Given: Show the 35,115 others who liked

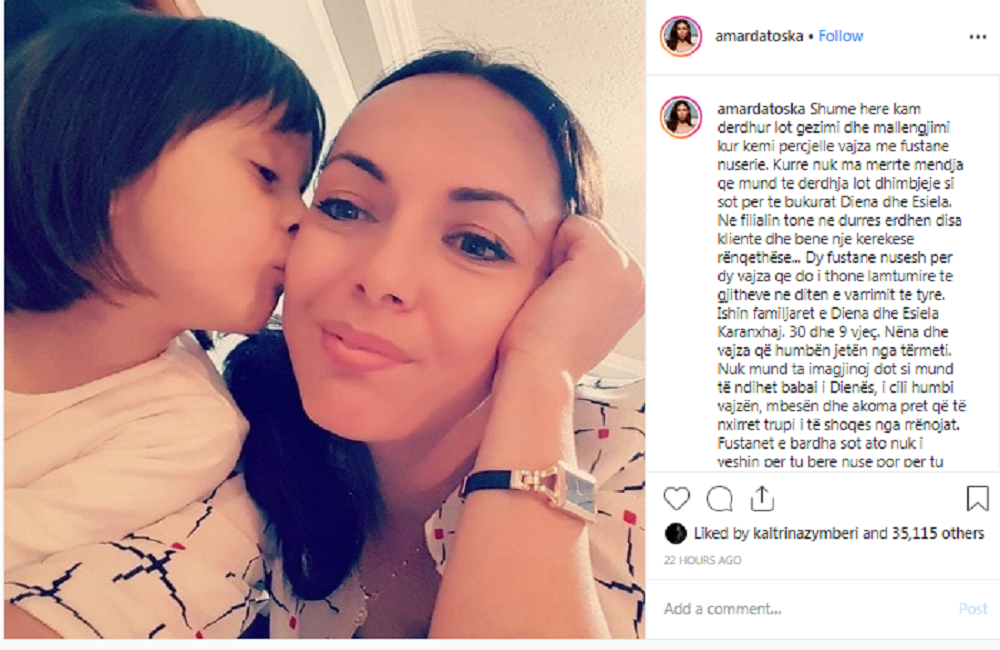Looking at the screenshot, I should pyautogui.click(x=938, y=533).
